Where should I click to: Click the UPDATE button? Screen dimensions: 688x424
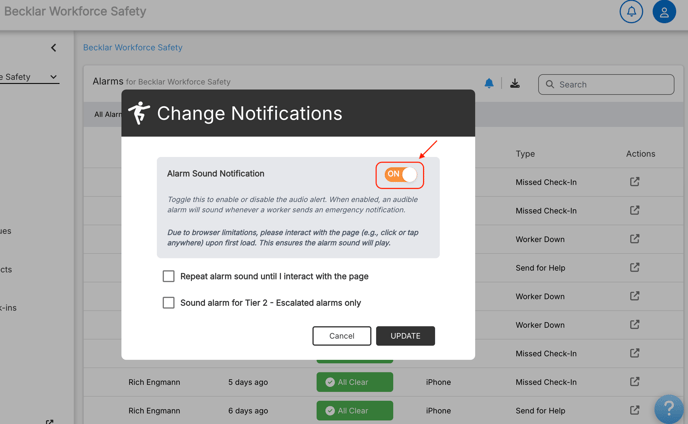[405, 336]
